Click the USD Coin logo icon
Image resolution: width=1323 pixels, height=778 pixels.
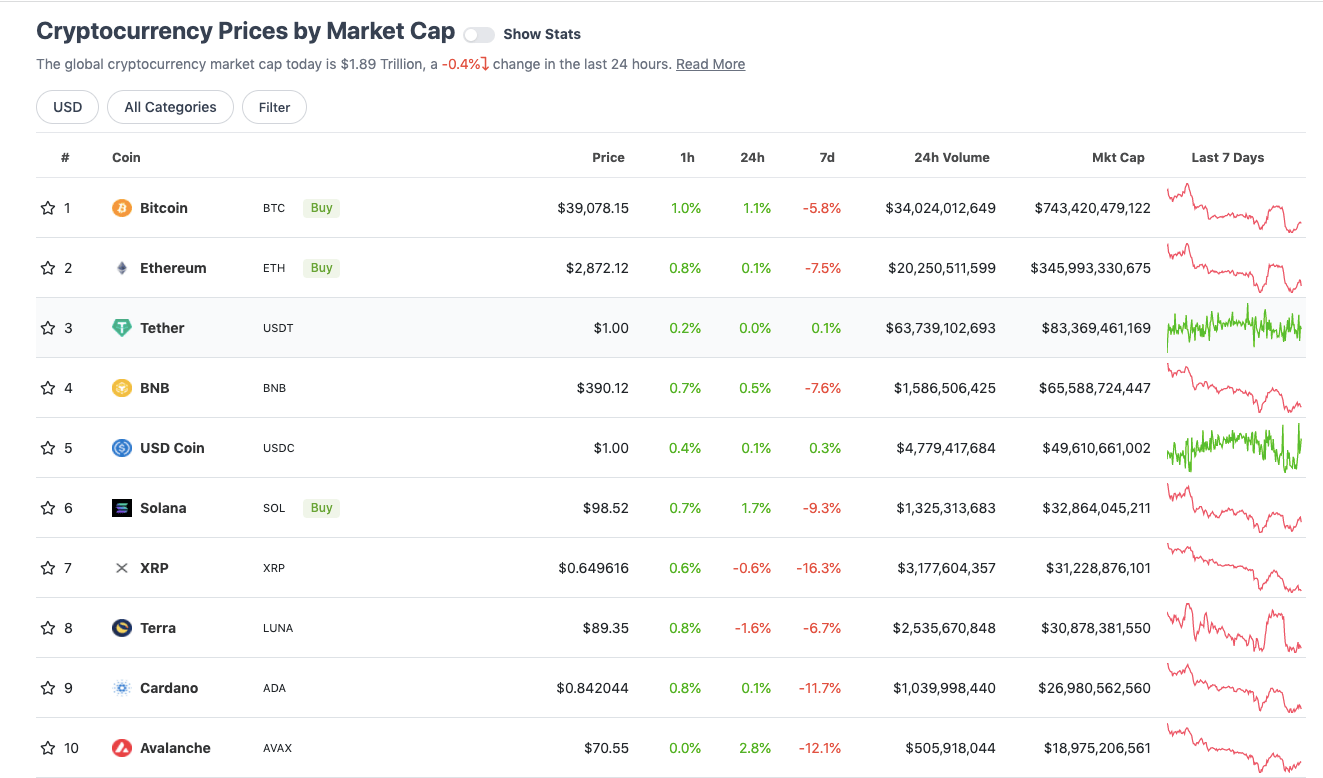[122, 448]
